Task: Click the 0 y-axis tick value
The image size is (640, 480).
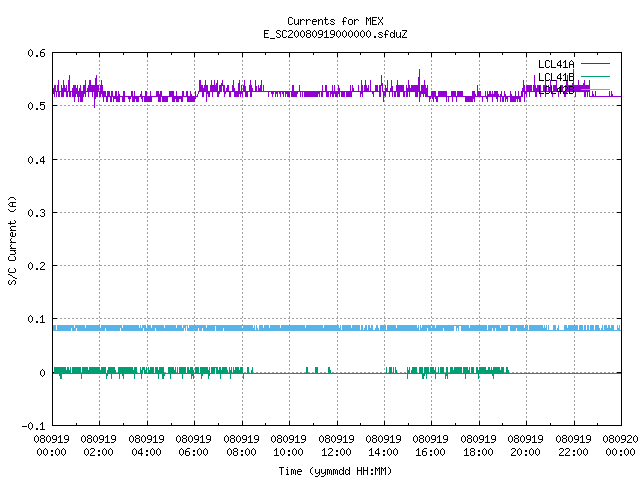Action: tap(42, 373)
